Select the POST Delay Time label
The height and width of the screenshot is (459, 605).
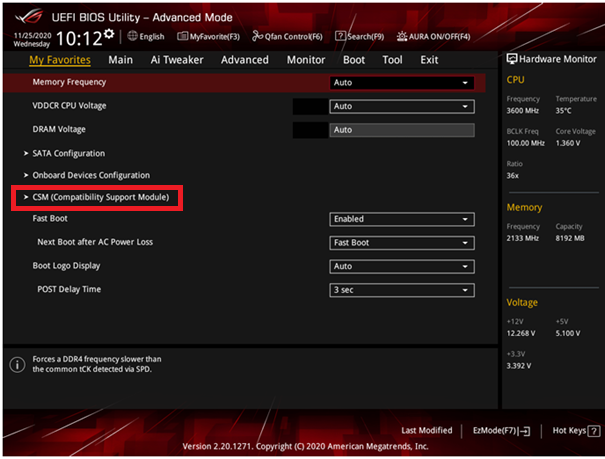point(69,289)
